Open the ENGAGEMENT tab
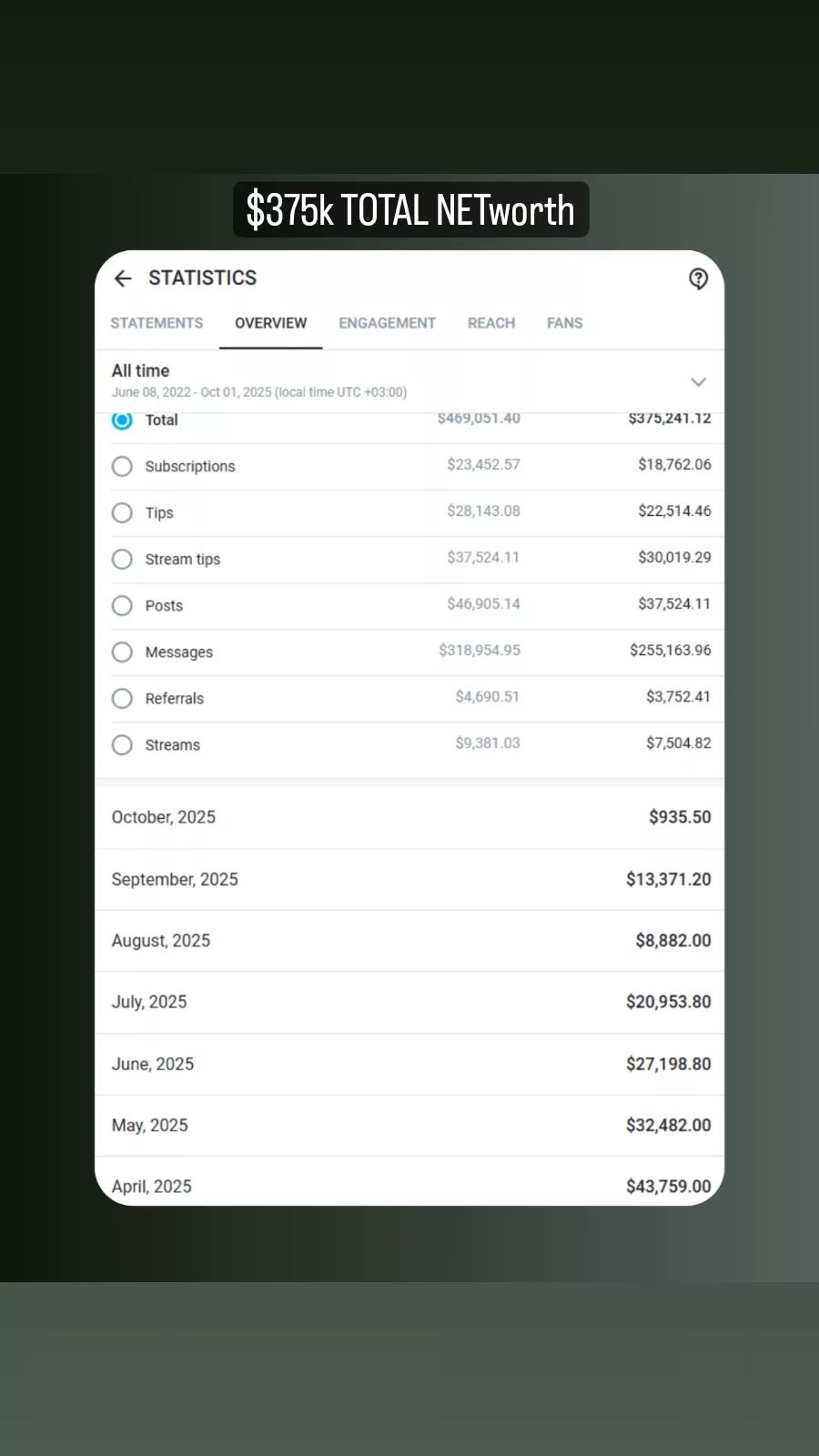Image resolution: width=819 pixels, height=1456 pixels. point(387,323)
